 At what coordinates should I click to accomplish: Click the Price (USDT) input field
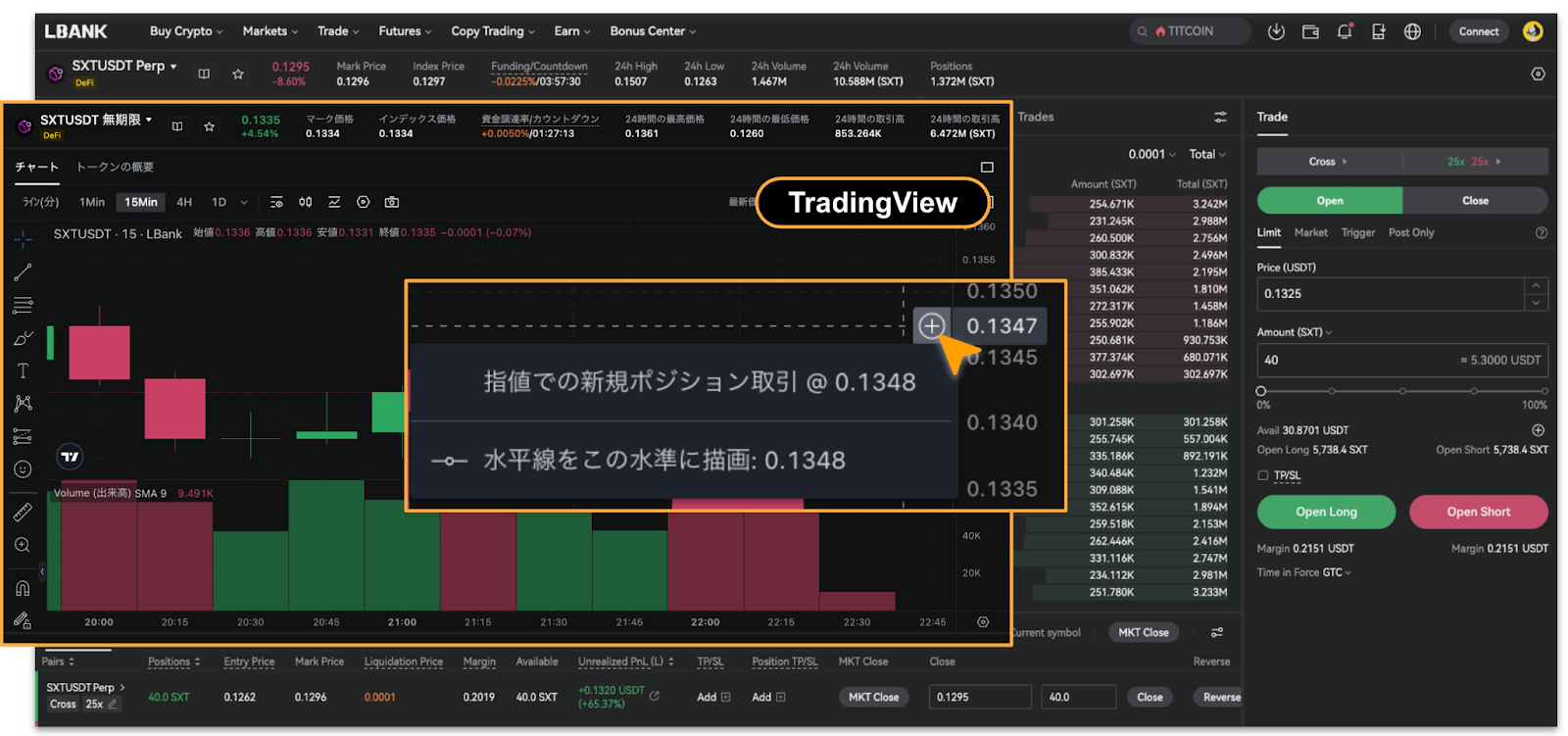[1391, 294]
